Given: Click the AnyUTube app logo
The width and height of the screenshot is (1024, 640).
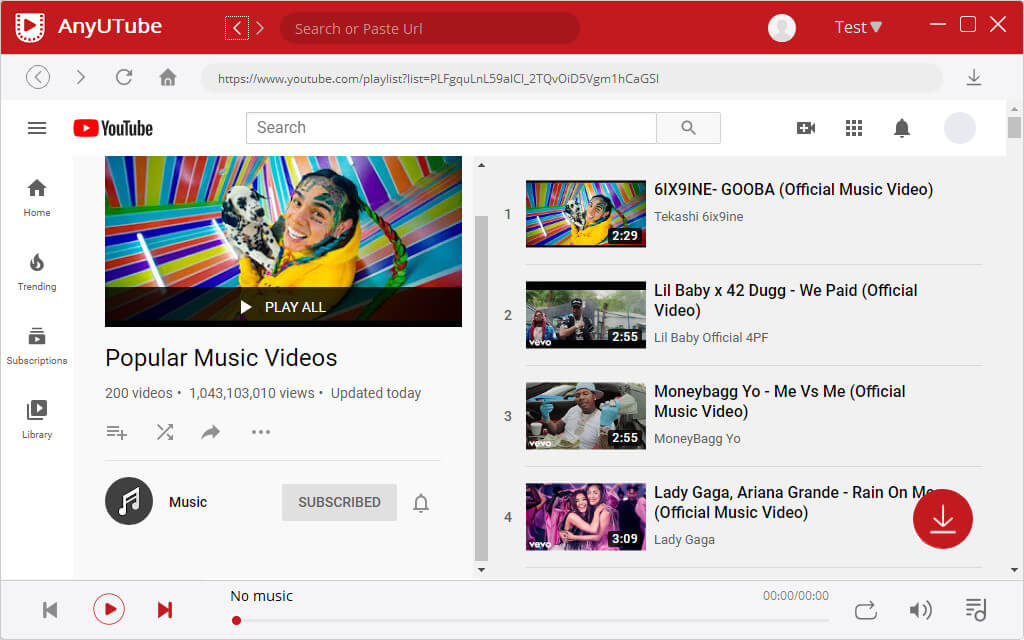Looking at the screenshot, I should [30, 27].
